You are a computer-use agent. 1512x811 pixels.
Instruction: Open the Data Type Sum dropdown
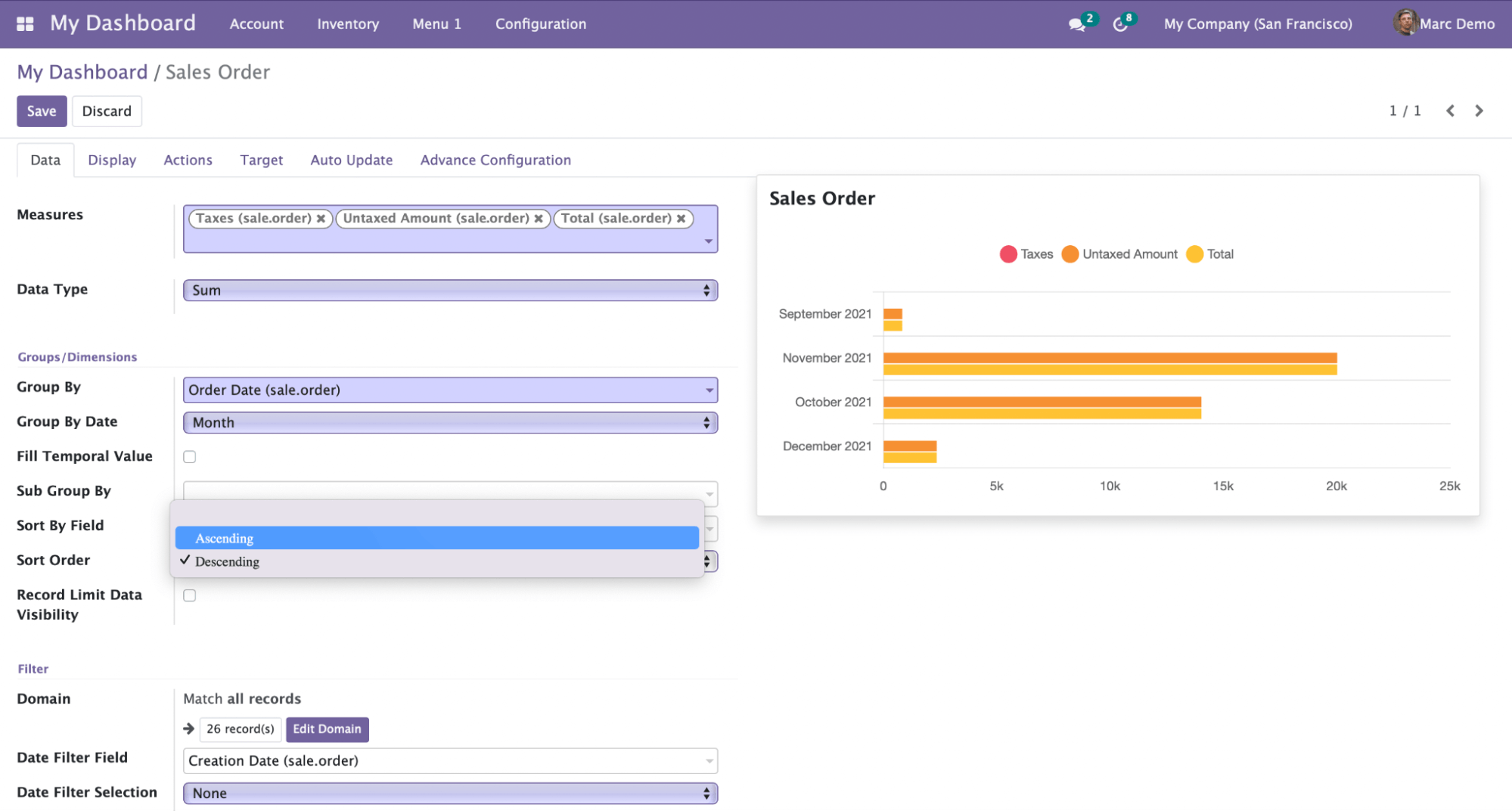450,291
